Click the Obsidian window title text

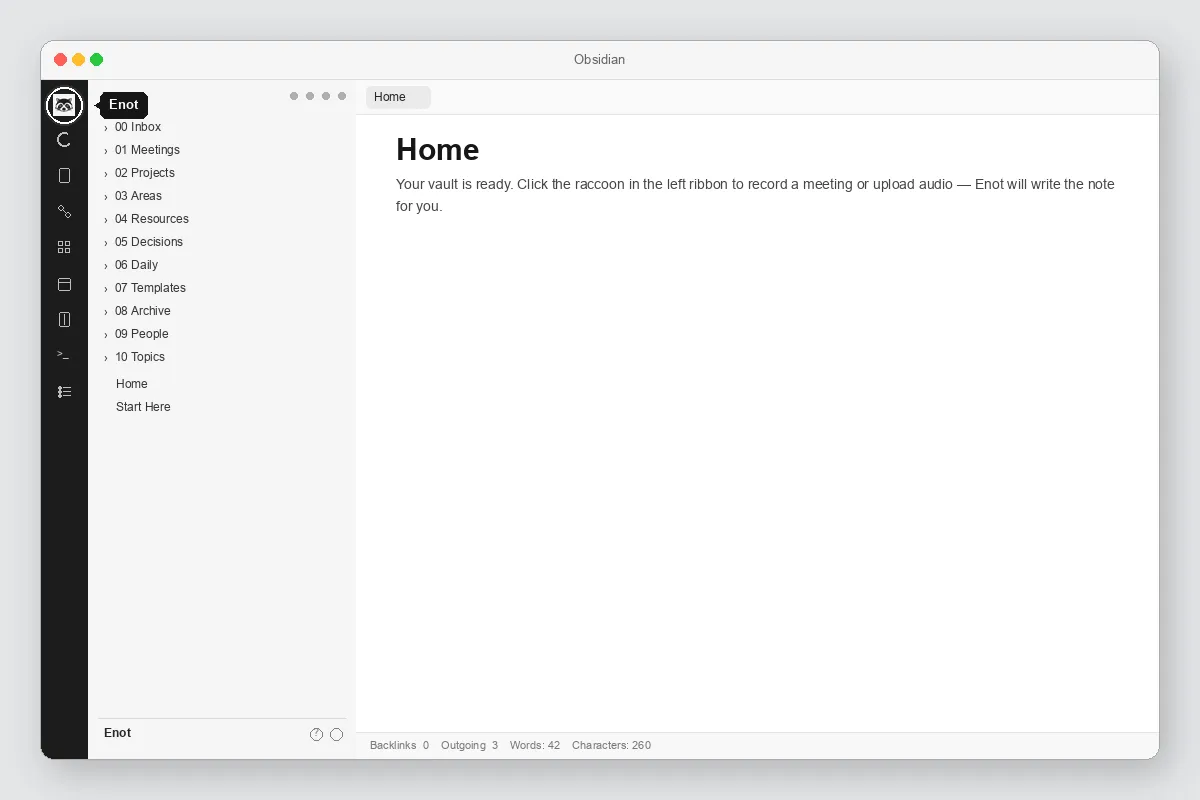tap(599, 60)
